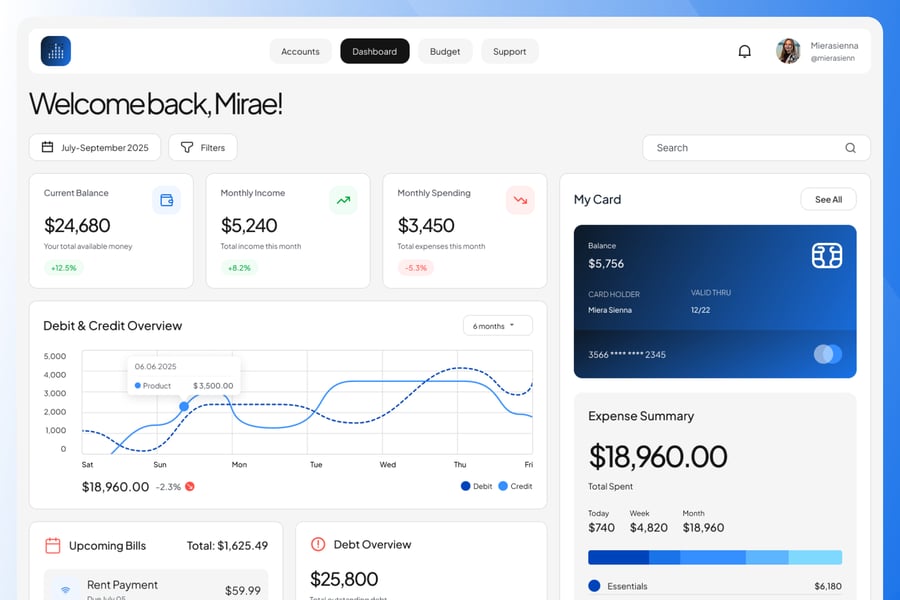Click the Upcoming Bills calendar icon

click(53, 545)
